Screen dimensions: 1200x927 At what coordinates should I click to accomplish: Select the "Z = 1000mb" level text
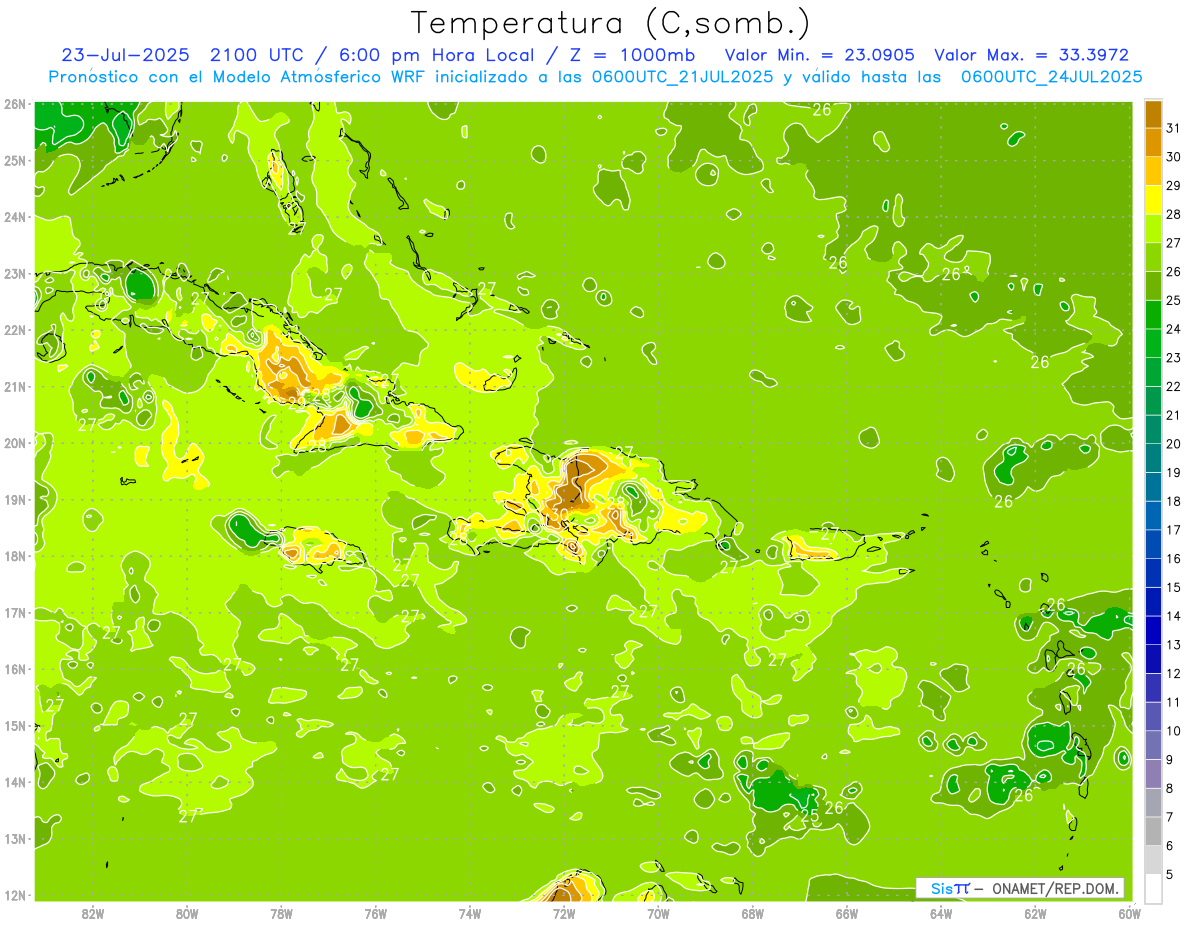click(x=633, y=55)
